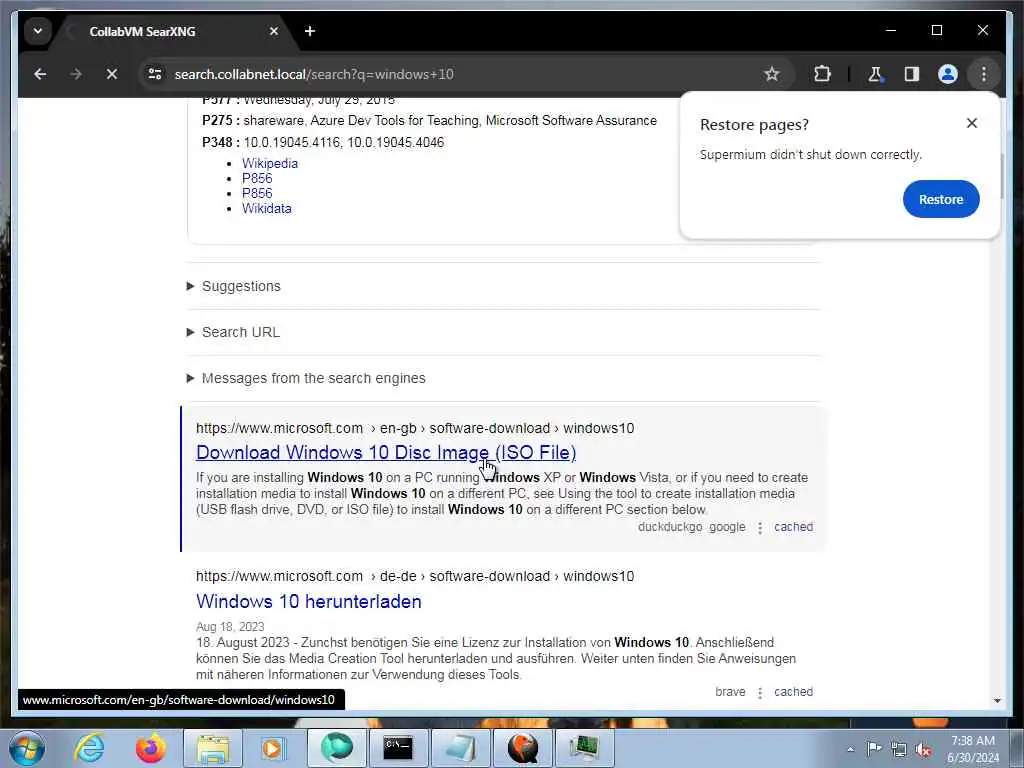Open cached link for ISO File result

pos(793,527)
